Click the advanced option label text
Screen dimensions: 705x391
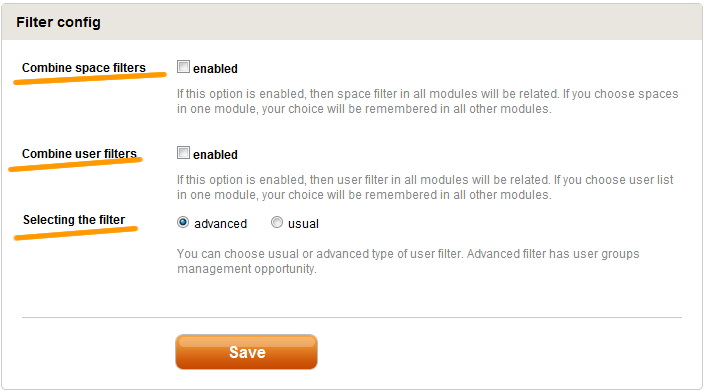220,224
